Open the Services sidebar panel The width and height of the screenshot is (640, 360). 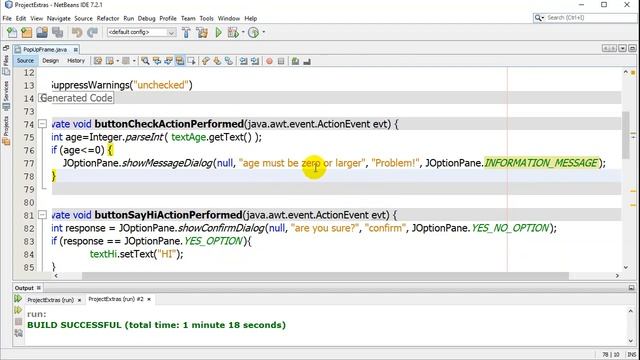click(x=6, y=95)
